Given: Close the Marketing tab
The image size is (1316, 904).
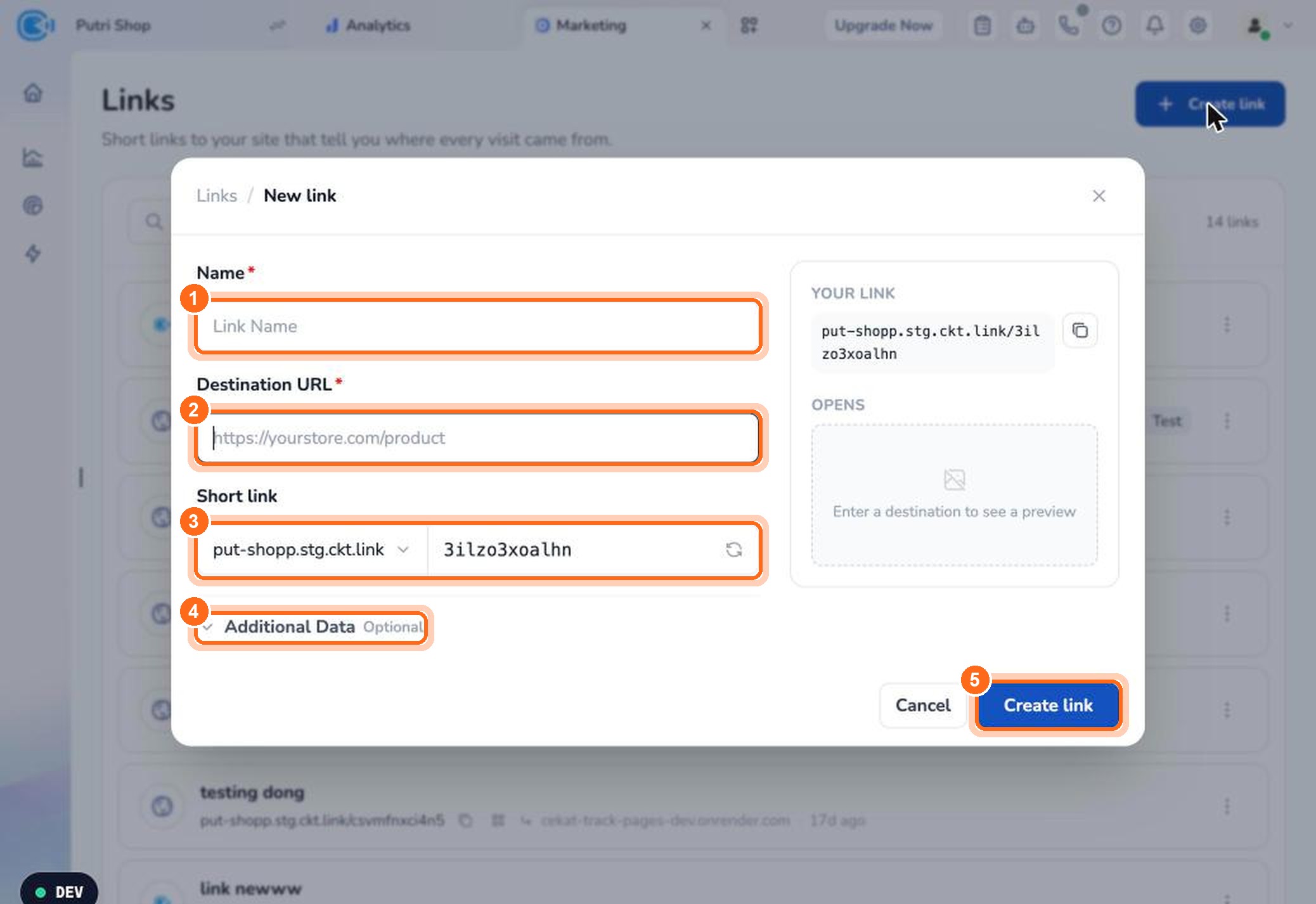Looking at the screenshot, I should [706, 25].
